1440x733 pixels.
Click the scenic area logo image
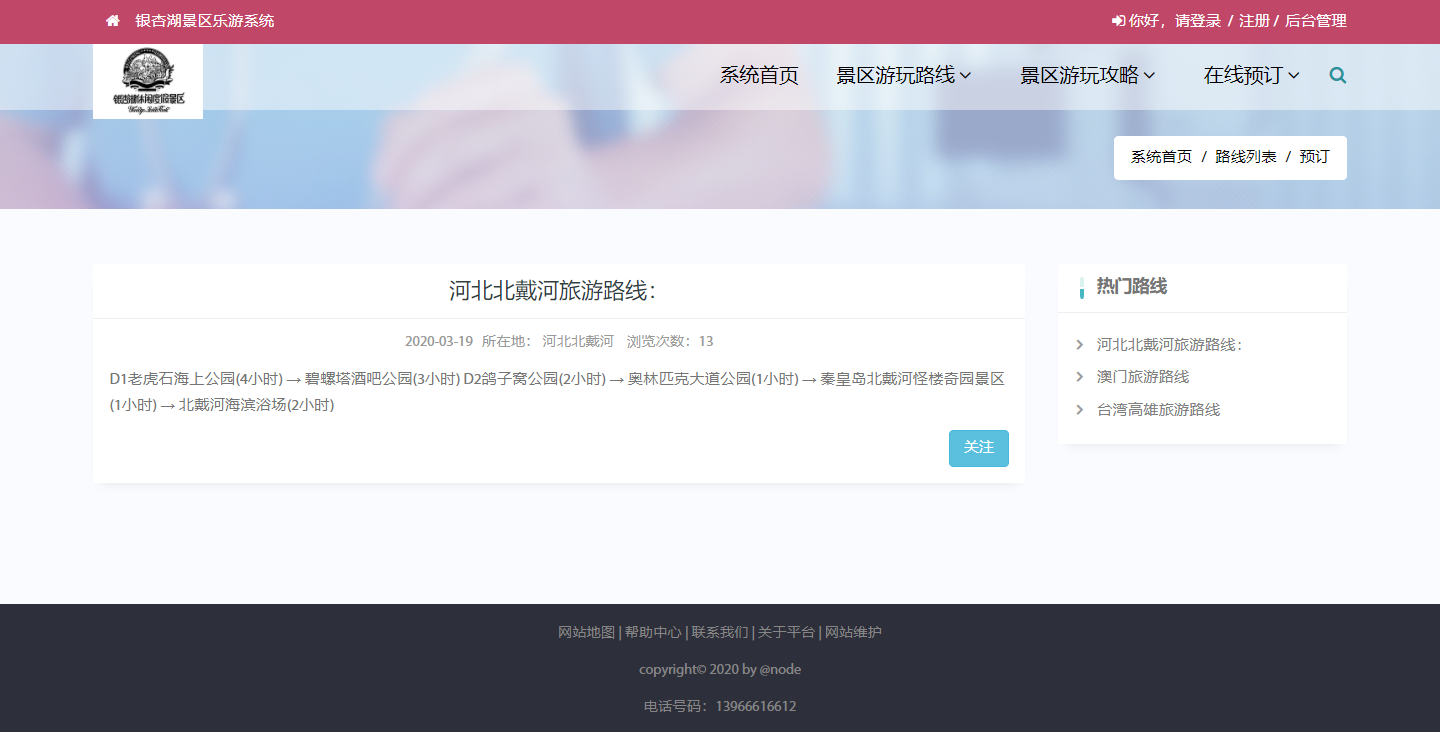(148, 81)
